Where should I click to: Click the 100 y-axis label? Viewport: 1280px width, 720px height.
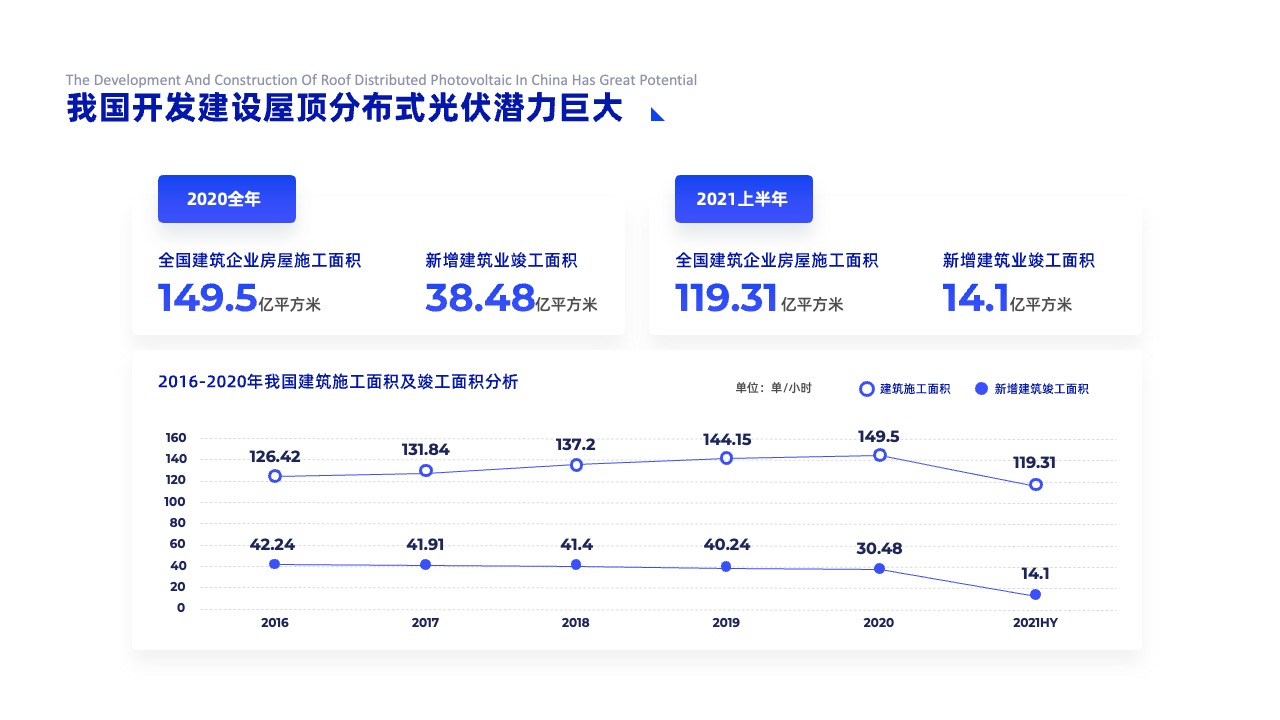click(176, 502)
